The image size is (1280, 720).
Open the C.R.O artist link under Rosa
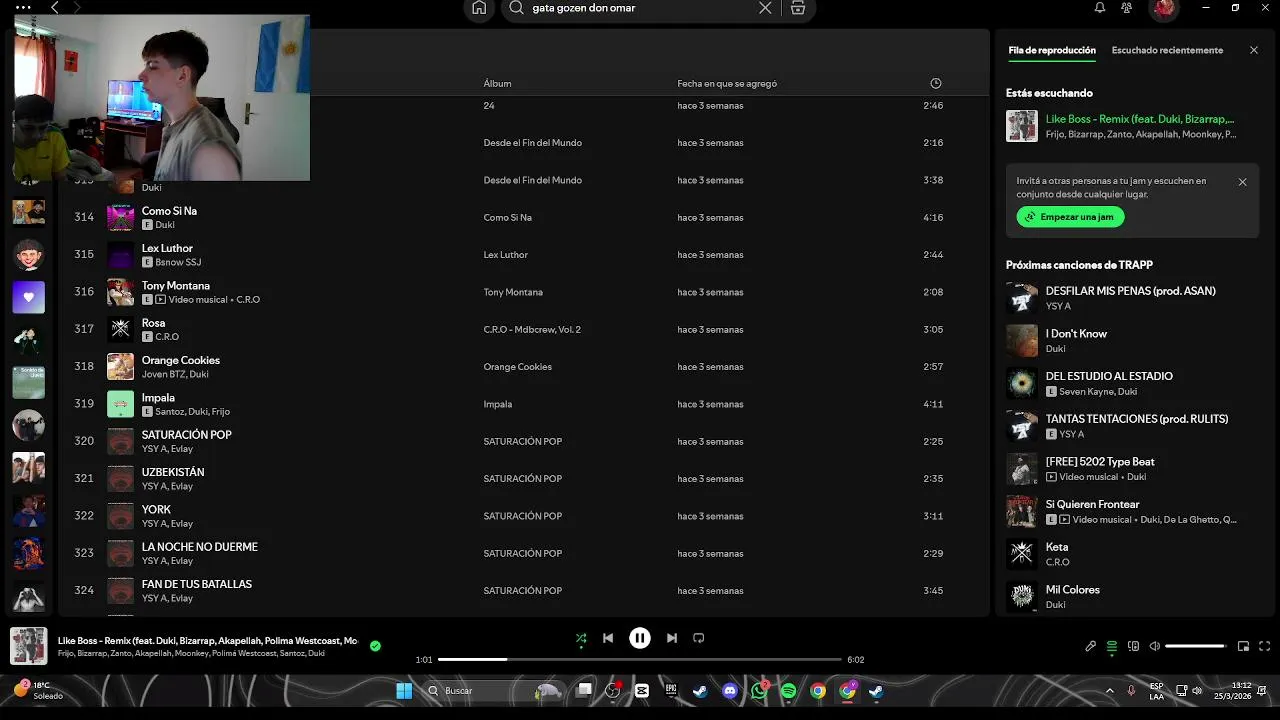(x=167, y=337)
